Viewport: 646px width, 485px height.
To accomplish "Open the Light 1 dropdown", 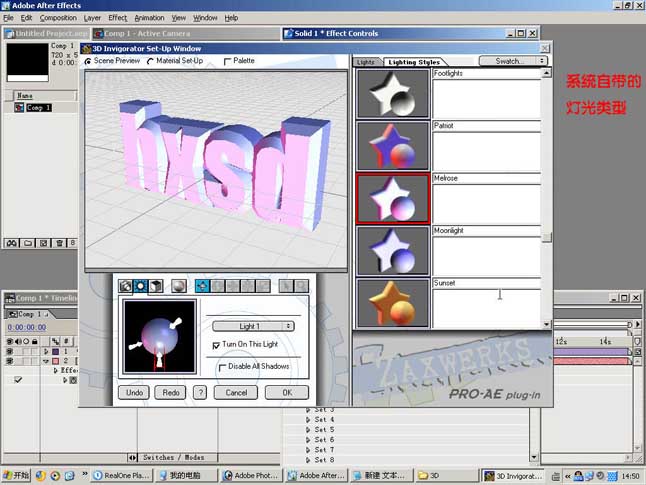I will click(x=253, y=326).
